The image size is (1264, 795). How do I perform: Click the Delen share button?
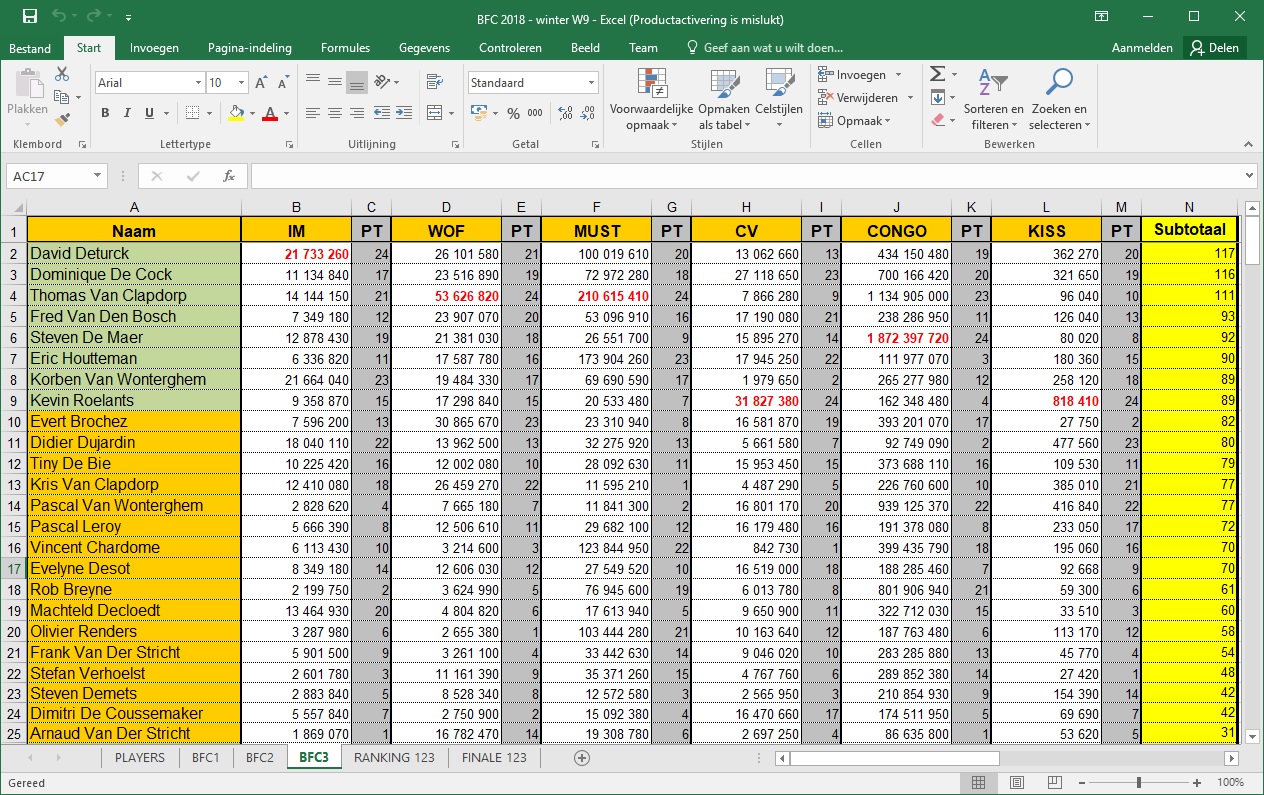[1213, 48]
